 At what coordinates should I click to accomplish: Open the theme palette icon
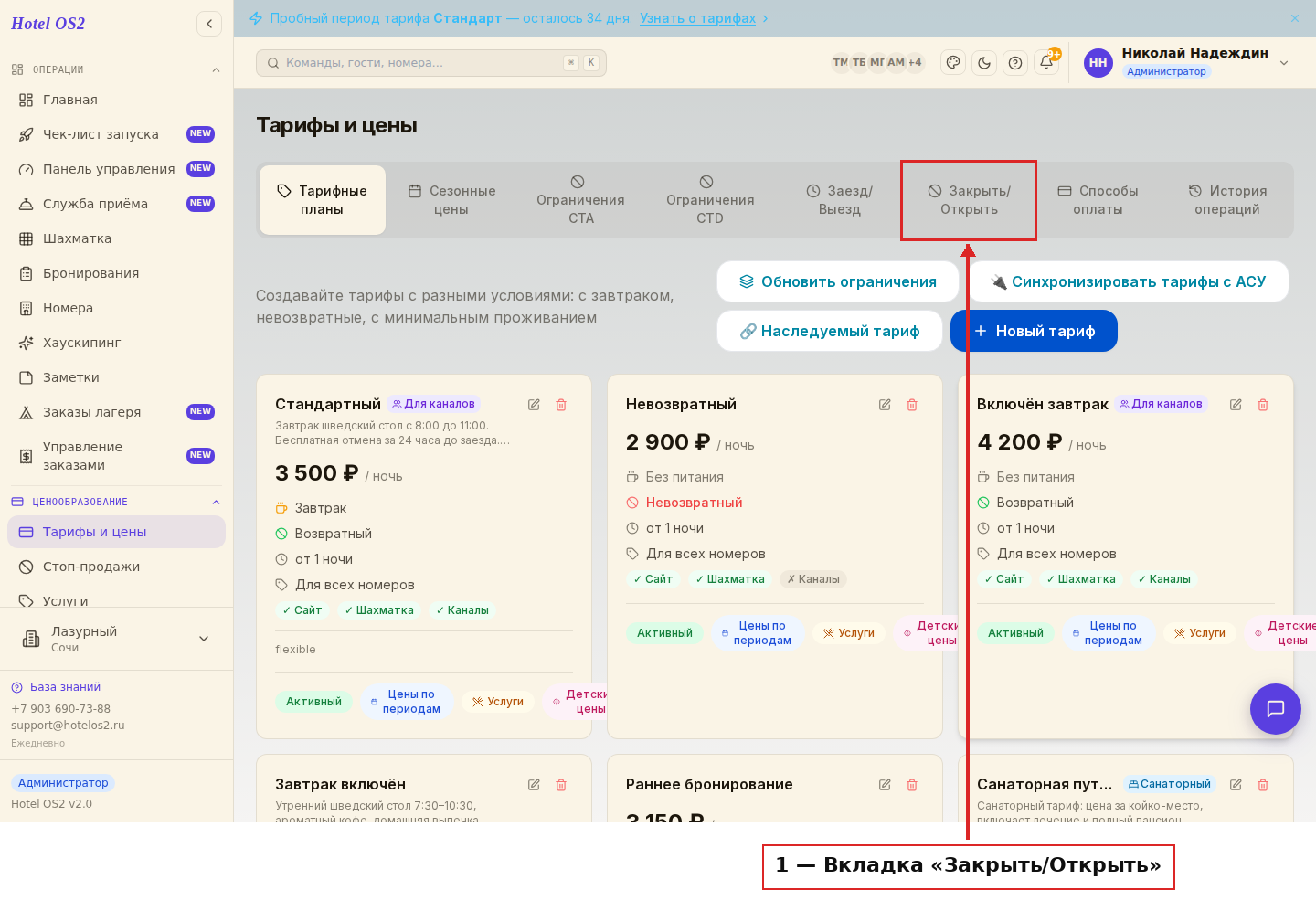coord(953,63)
